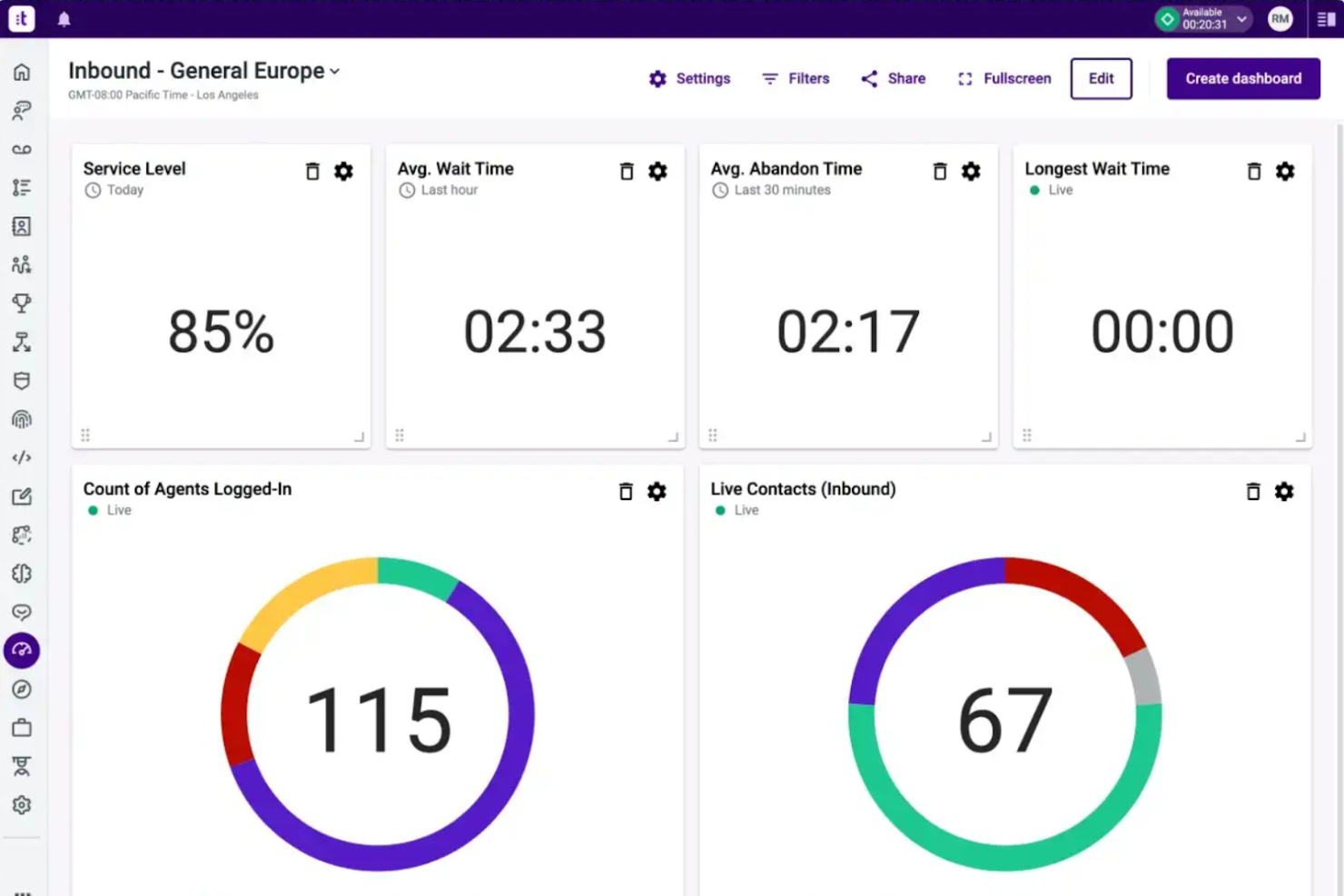The height and width of the screenshot is (896, 1344).
Task: Open the developer code icon in the sidebar
Action: click(x=22, y=457)
